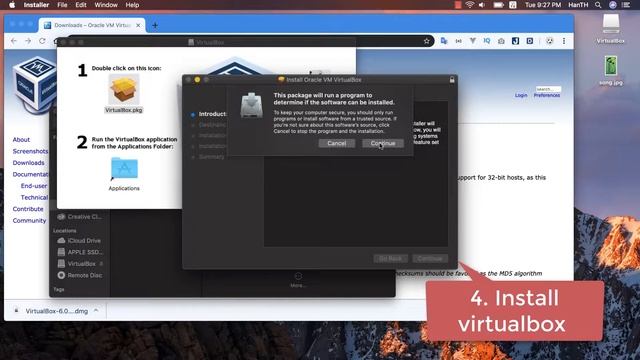The image size is (640, 360).
Task: Click the HanTH user name in menu bar
Action: pos(578,5)
